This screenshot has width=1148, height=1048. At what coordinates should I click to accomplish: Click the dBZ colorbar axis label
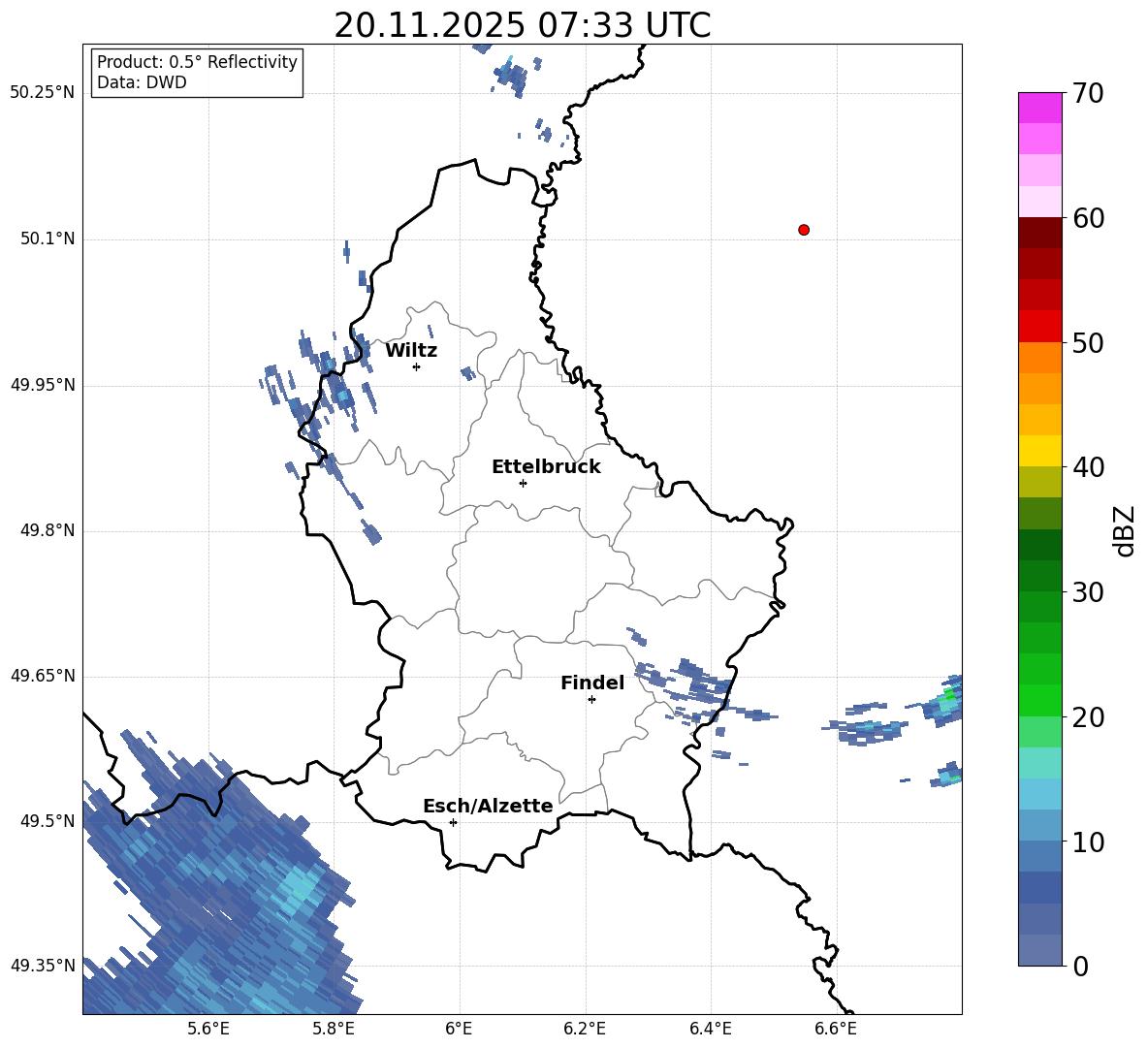click(x=1124, y=530)
